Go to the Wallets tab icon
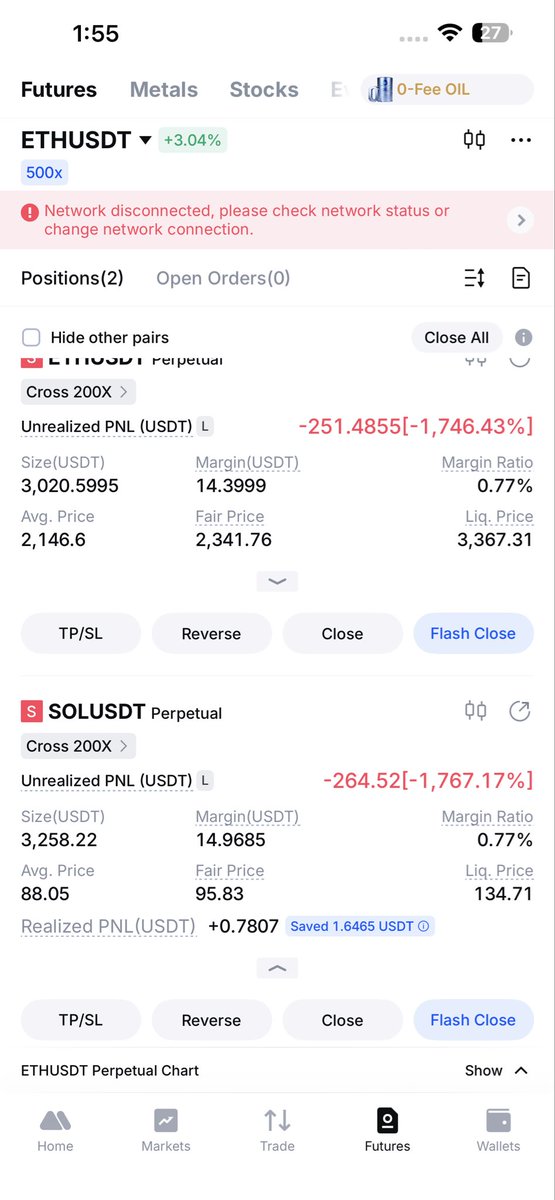Viewport: 555px width, 1200px height. pyautogui.click(x=498, y=1120)
